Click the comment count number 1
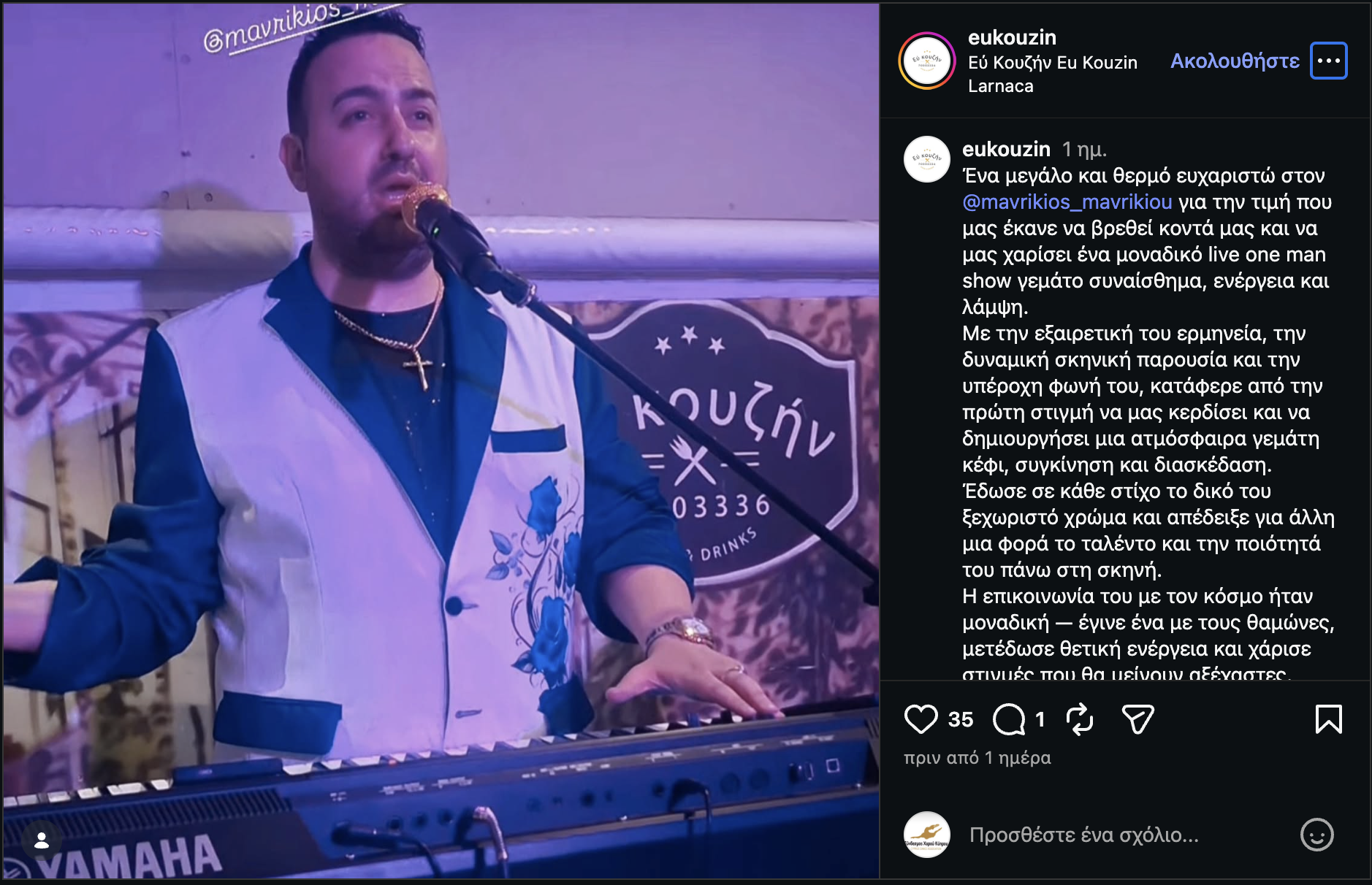The width and height of the screenshot is (1372, 885). click(1040, 719)
